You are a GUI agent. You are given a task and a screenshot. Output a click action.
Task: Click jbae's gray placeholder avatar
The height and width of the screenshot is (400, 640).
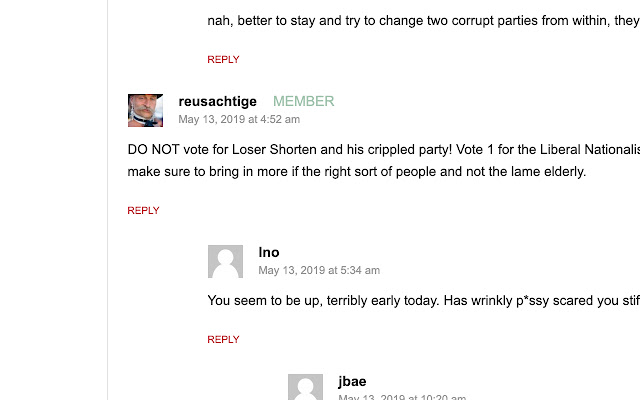tap(305, 387)
